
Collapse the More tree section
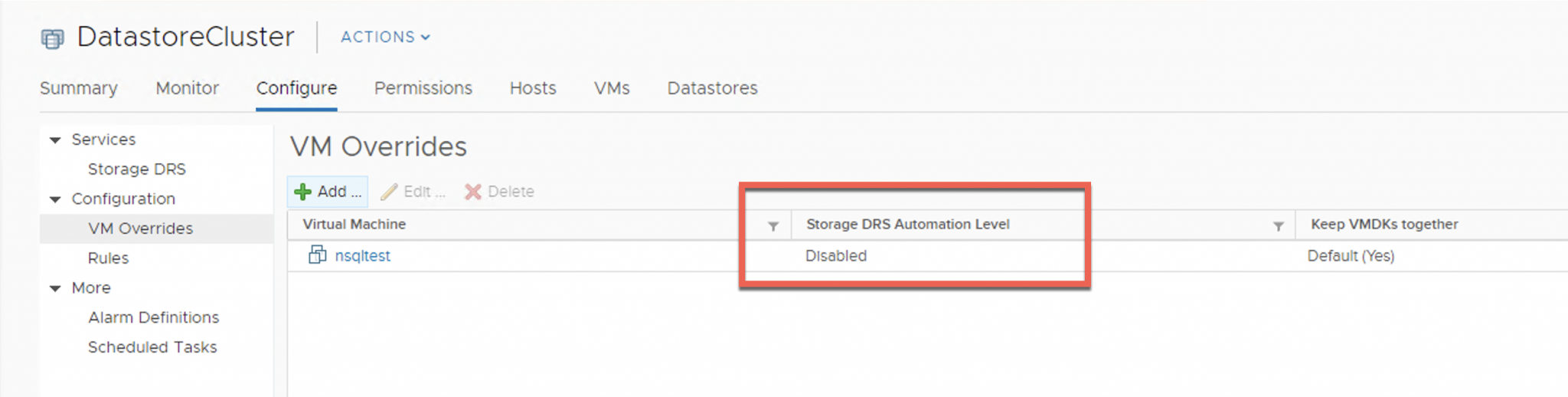(x=55, y=288)
